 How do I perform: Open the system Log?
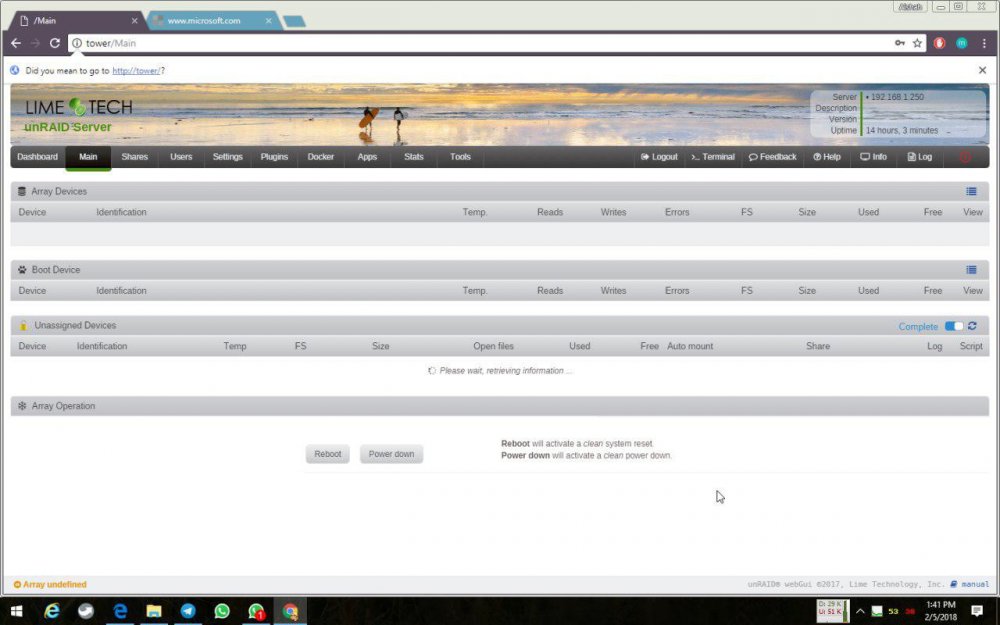pyautogui.click(x=920, y=157)
